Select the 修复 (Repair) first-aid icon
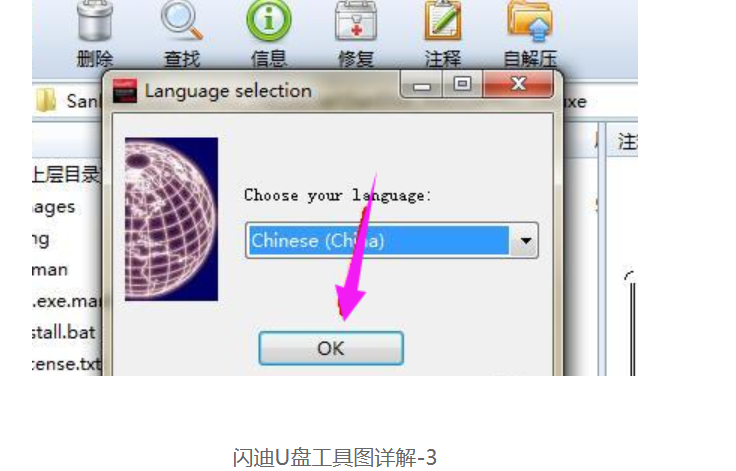Viewport: 736px width, 471px height. click(356, 21)
